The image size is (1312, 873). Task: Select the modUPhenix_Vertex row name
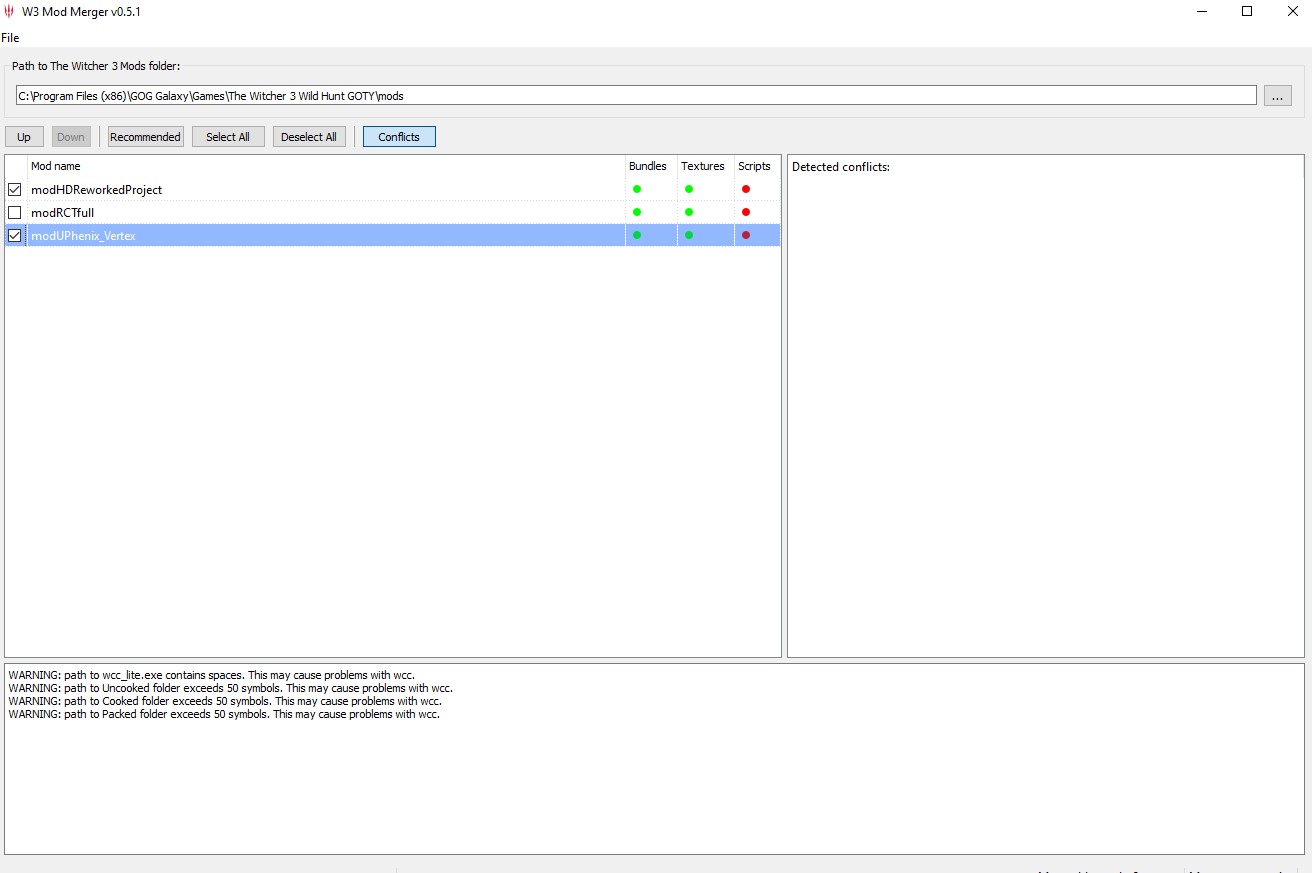(83, 236)
